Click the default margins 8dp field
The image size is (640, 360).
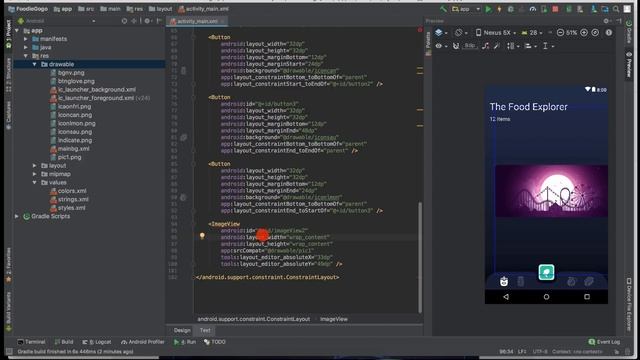(x=470, y=46)
